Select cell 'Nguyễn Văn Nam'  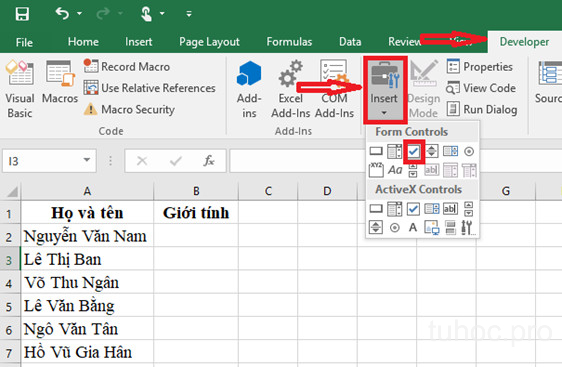pyautogui.click(x=87, y=236)
